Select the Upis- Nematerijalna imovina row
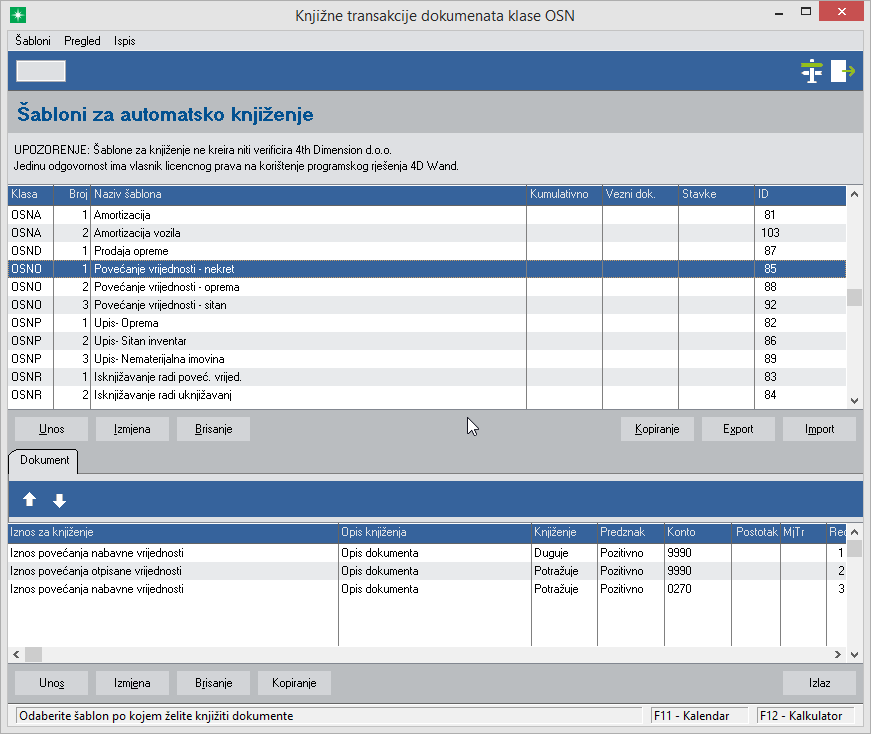871x734 pixels. pos(427,359)
